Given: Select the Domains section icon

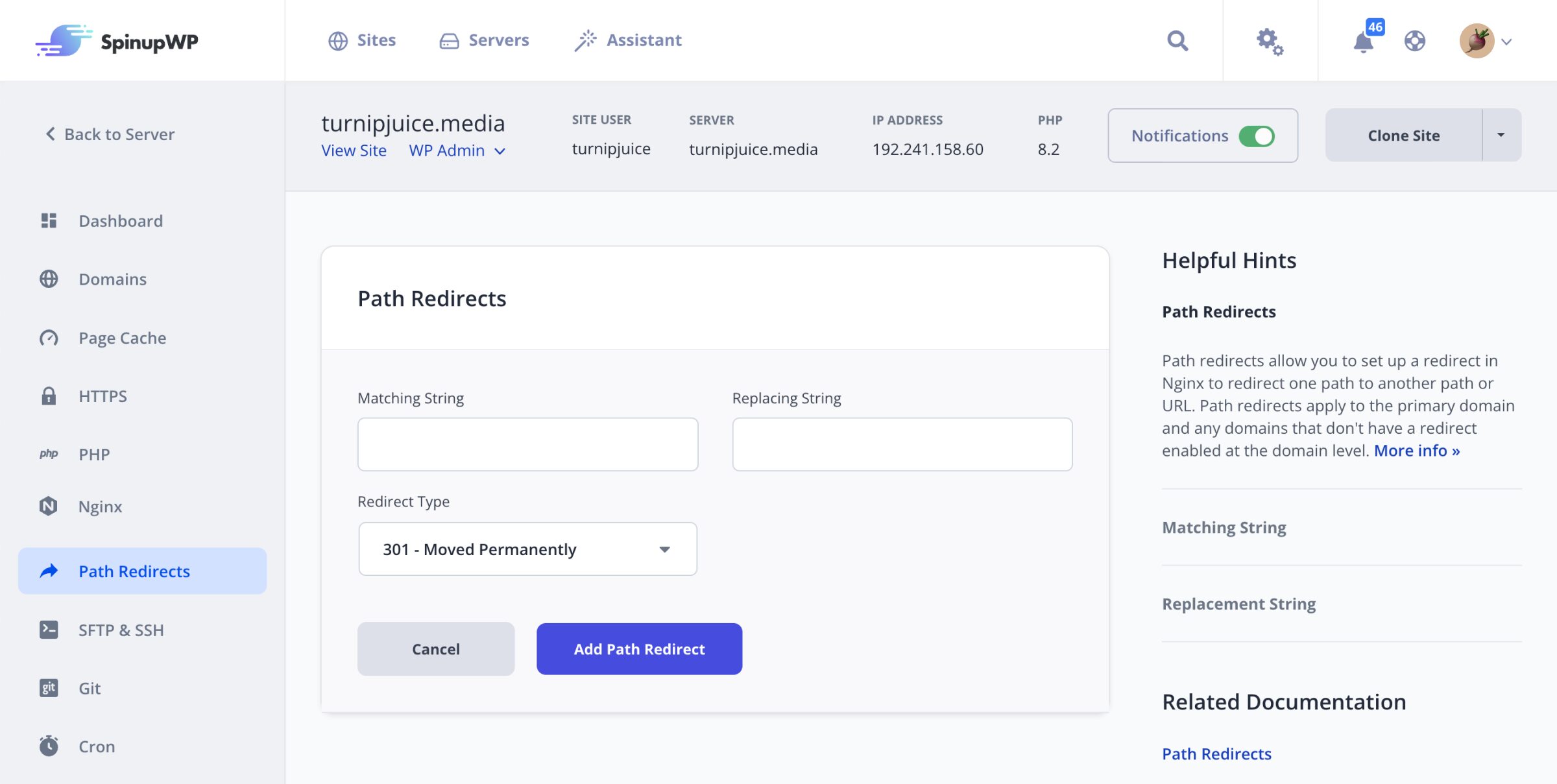Looking at the screenshot, I should click(x=49, y=279).
